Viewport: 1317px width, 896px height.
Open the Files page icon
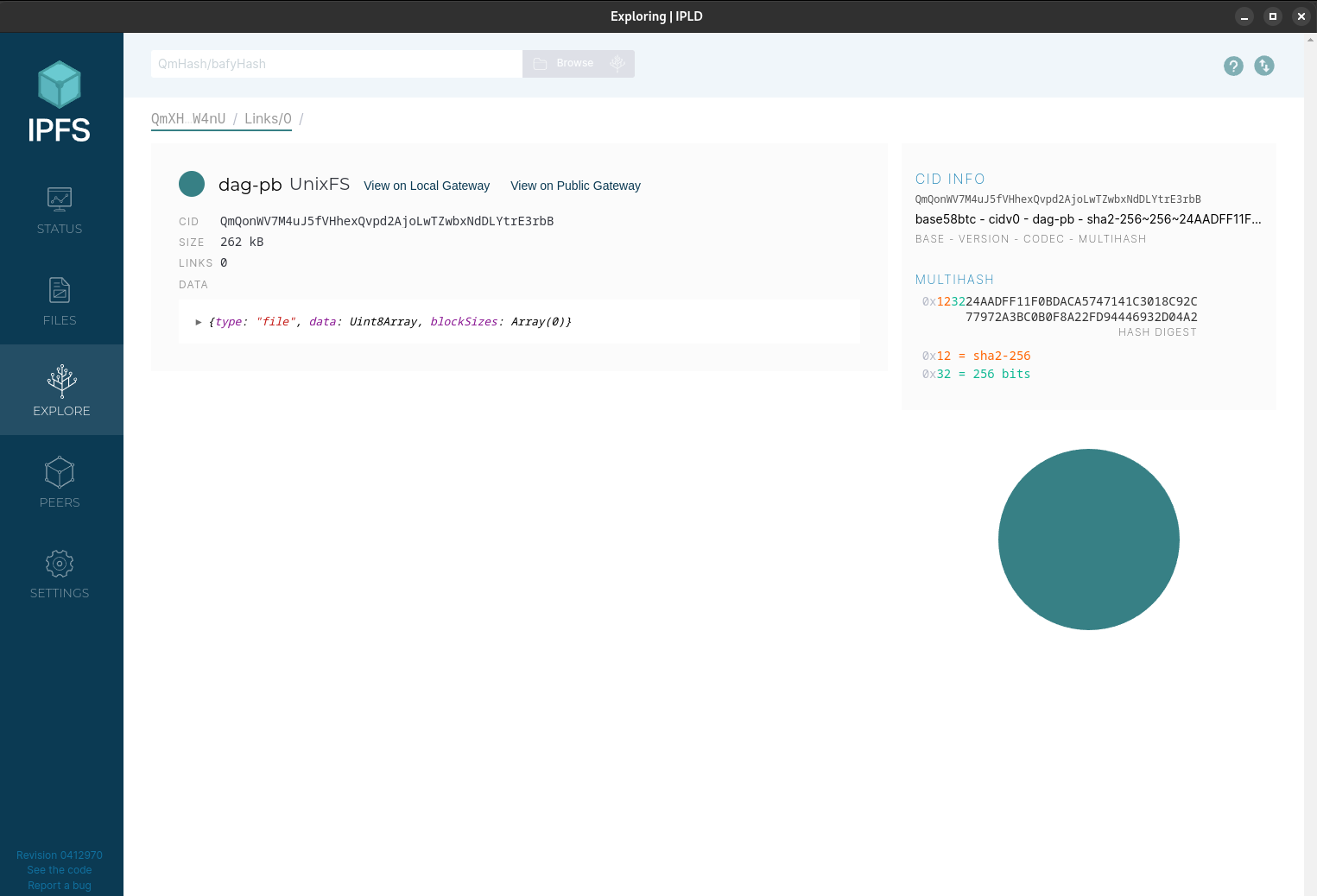pos(60,290)
